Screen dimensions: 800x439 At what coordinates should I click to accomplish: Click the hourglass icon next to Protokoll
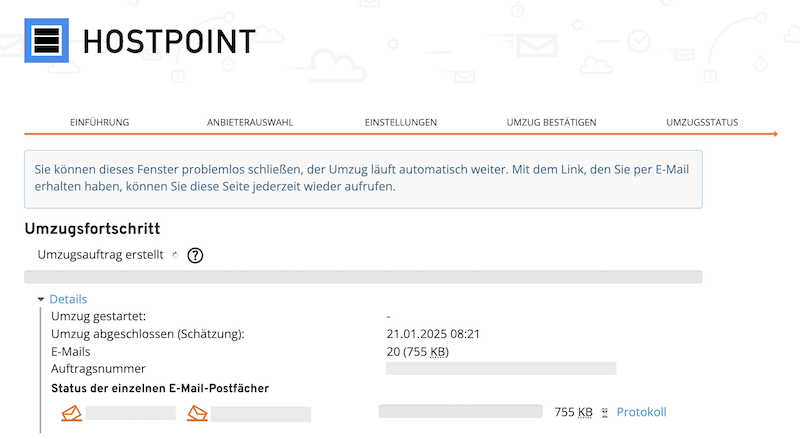click(x=605, y=413)
